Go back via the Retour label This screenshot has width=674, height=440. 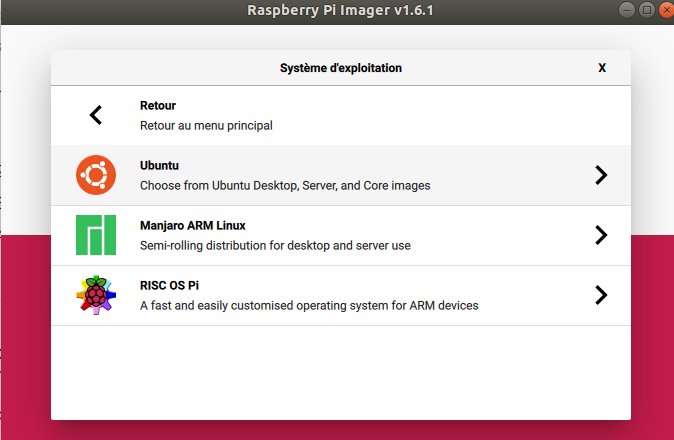click(x=158, y=106)
